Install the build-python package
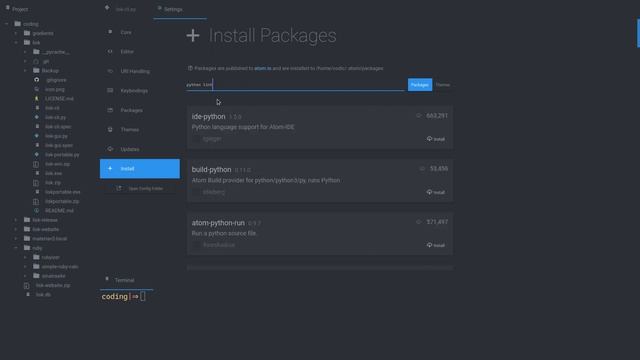 [436, 192]
